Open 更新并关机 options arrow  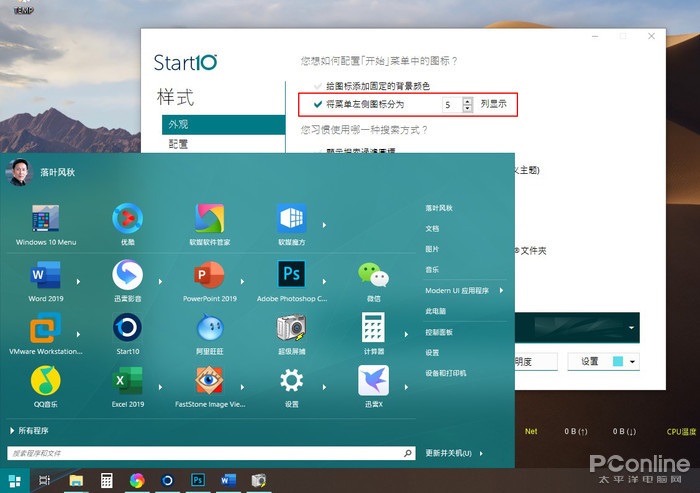coord(481,453)
